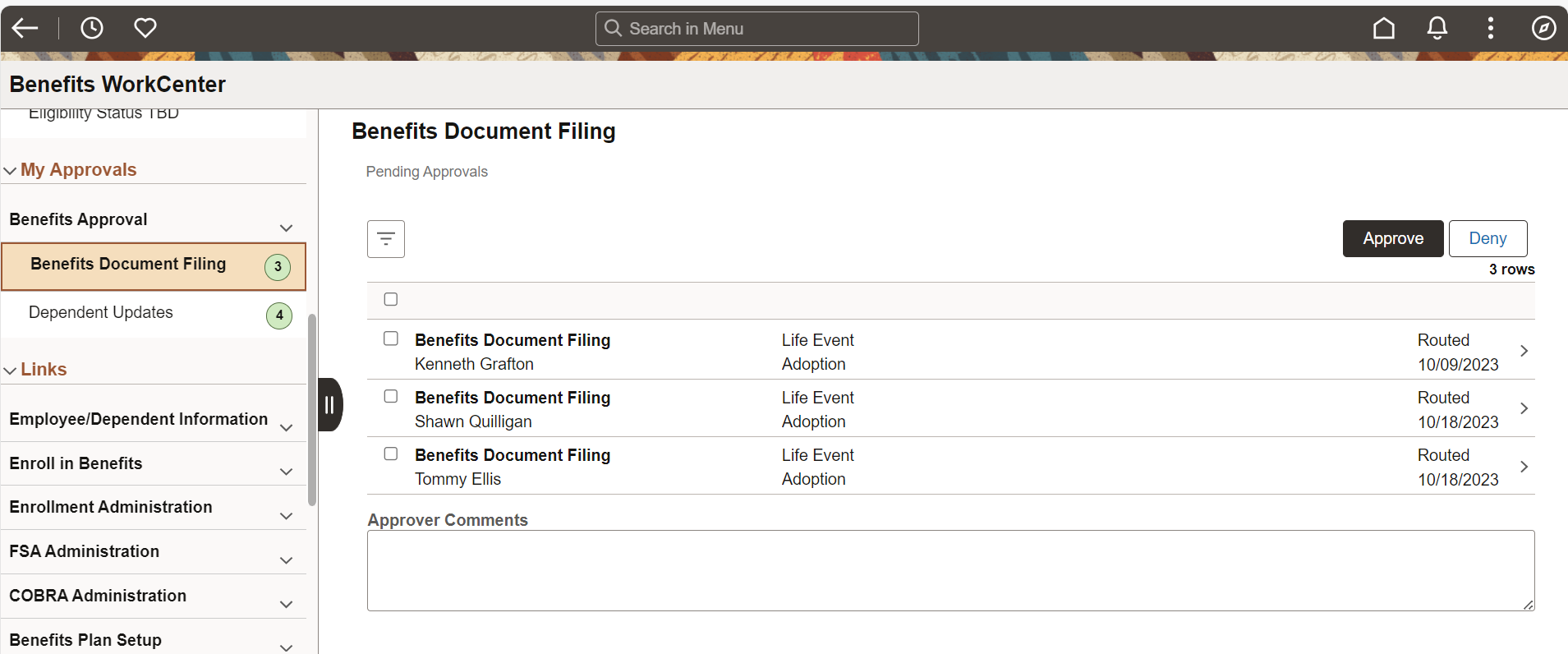
Task: Click into the Approver Comments text box
Action: pyautogui.click(x=950, y=570)
